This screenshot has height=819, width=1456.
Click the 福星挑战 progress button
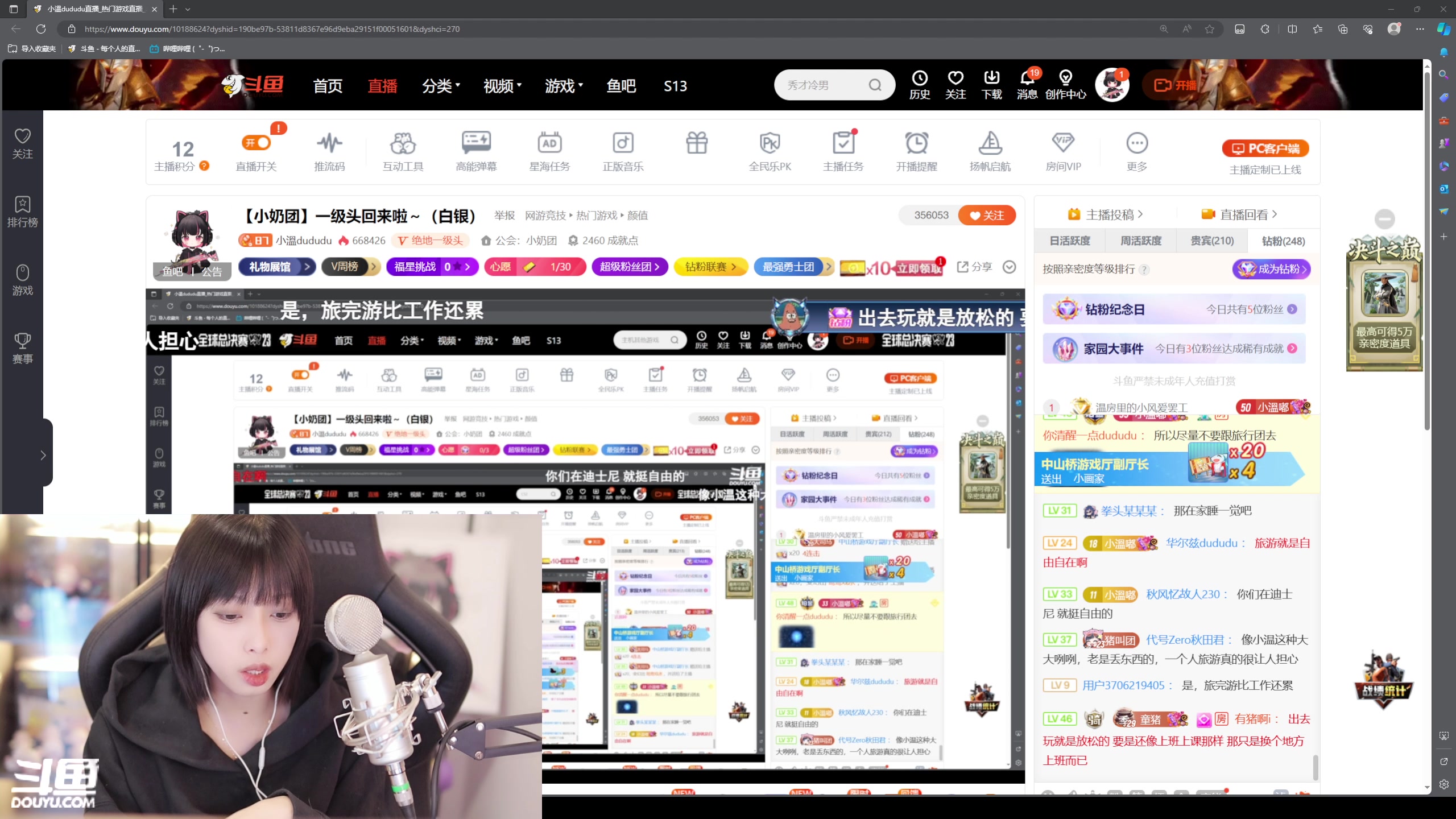click(432, 267)
